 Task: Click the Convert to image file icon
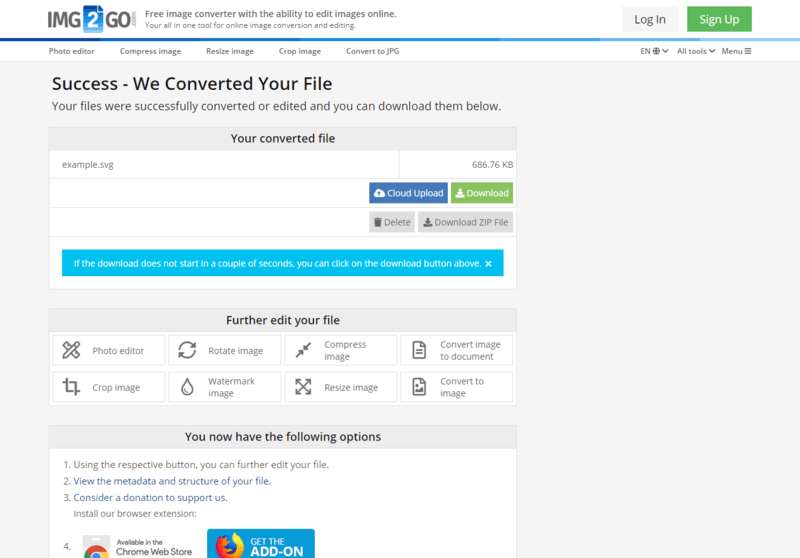point(419,387)
